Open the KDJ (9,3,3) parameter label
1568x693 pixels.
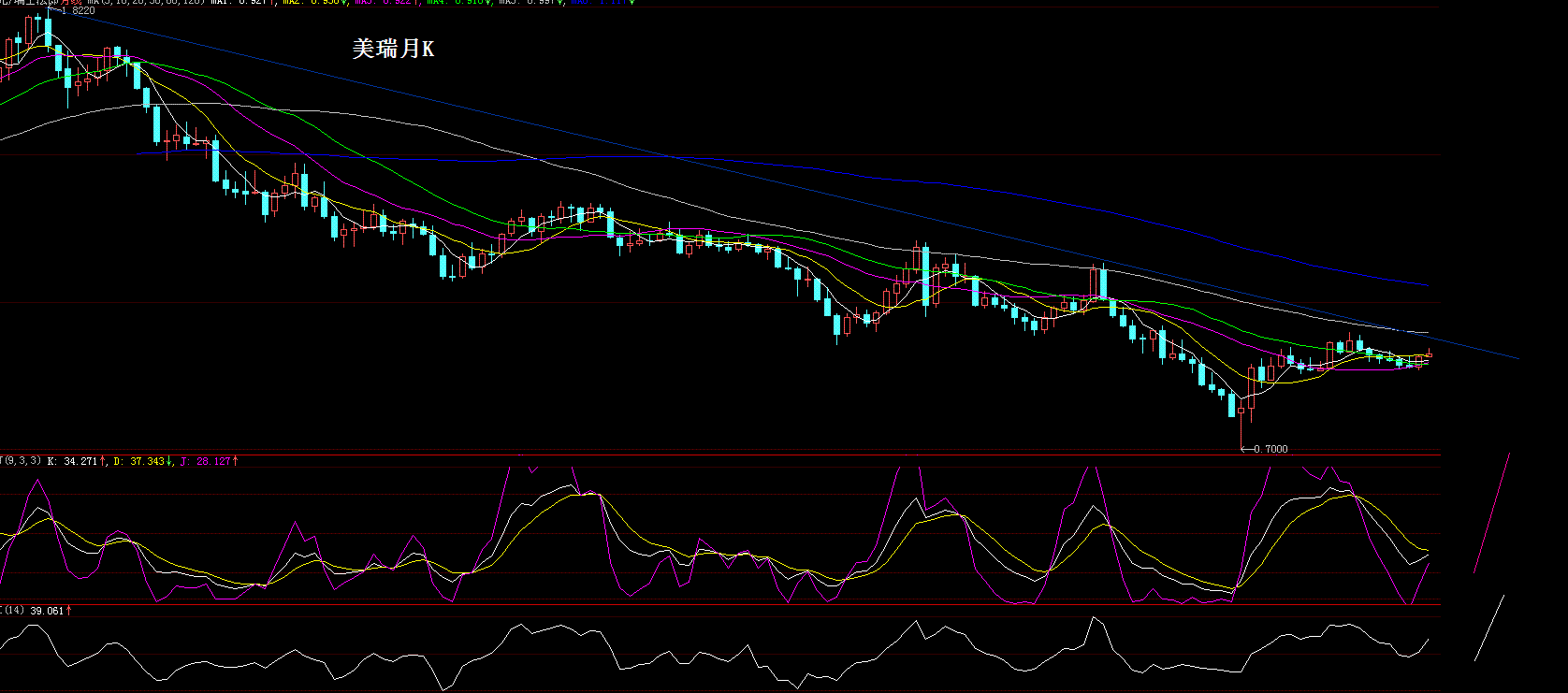[x=21, y=460]
